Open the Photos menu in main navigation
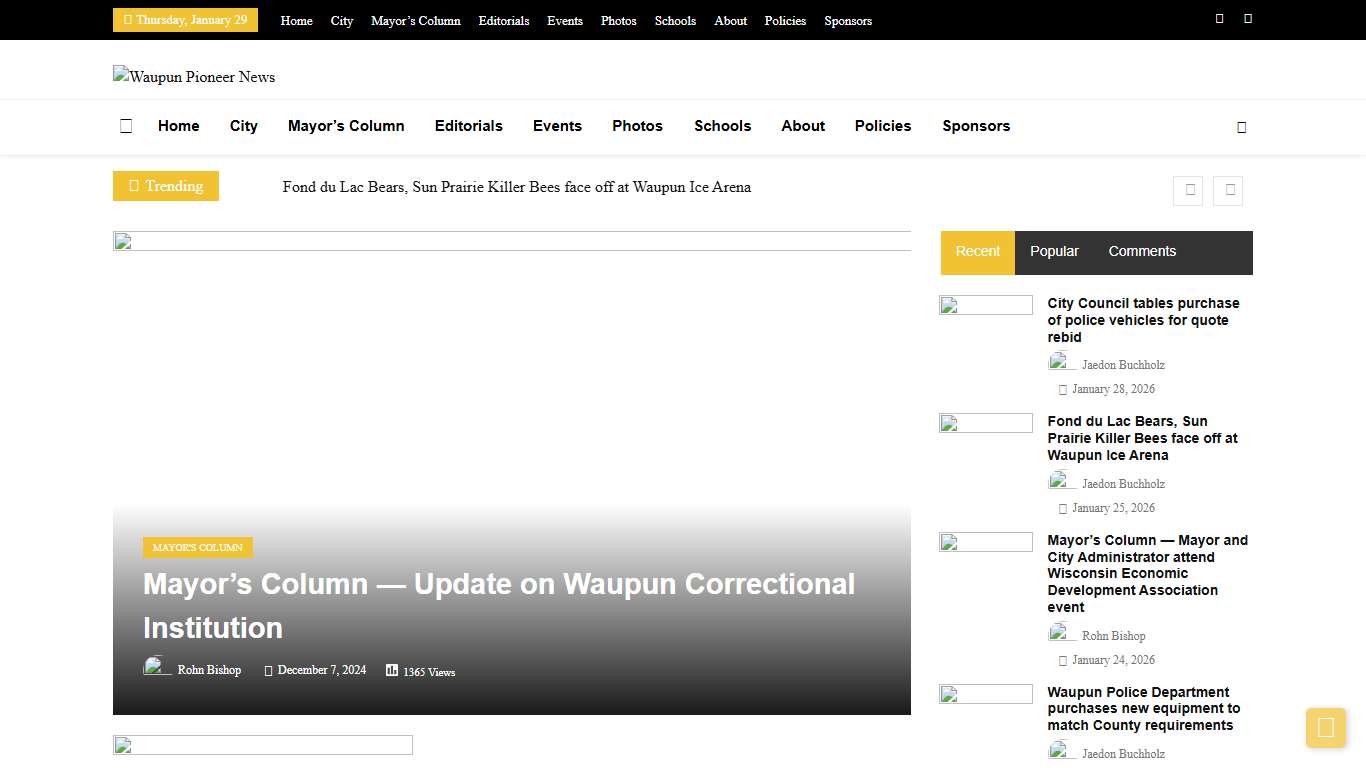The width and height of the screenshot is (1366, 768). 637,126
